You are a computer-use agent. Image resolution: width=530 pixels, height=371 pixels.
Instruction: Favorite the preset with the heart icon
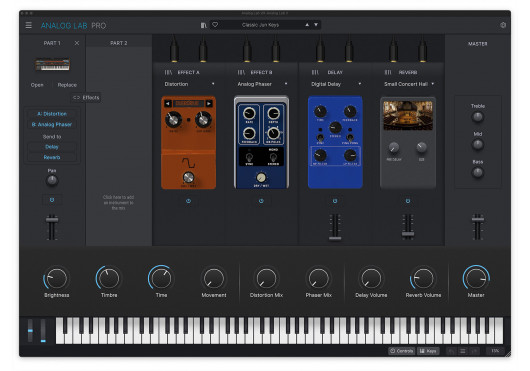(x=215, y=25)
